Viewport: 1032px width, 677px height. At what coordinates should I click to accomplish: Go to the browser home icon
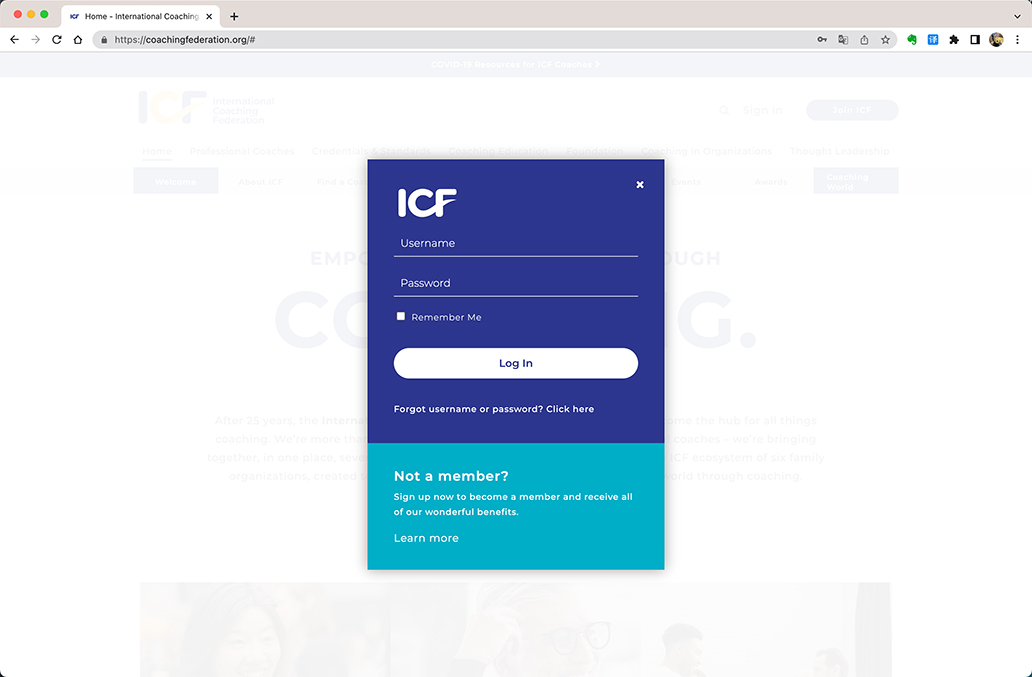78,39
